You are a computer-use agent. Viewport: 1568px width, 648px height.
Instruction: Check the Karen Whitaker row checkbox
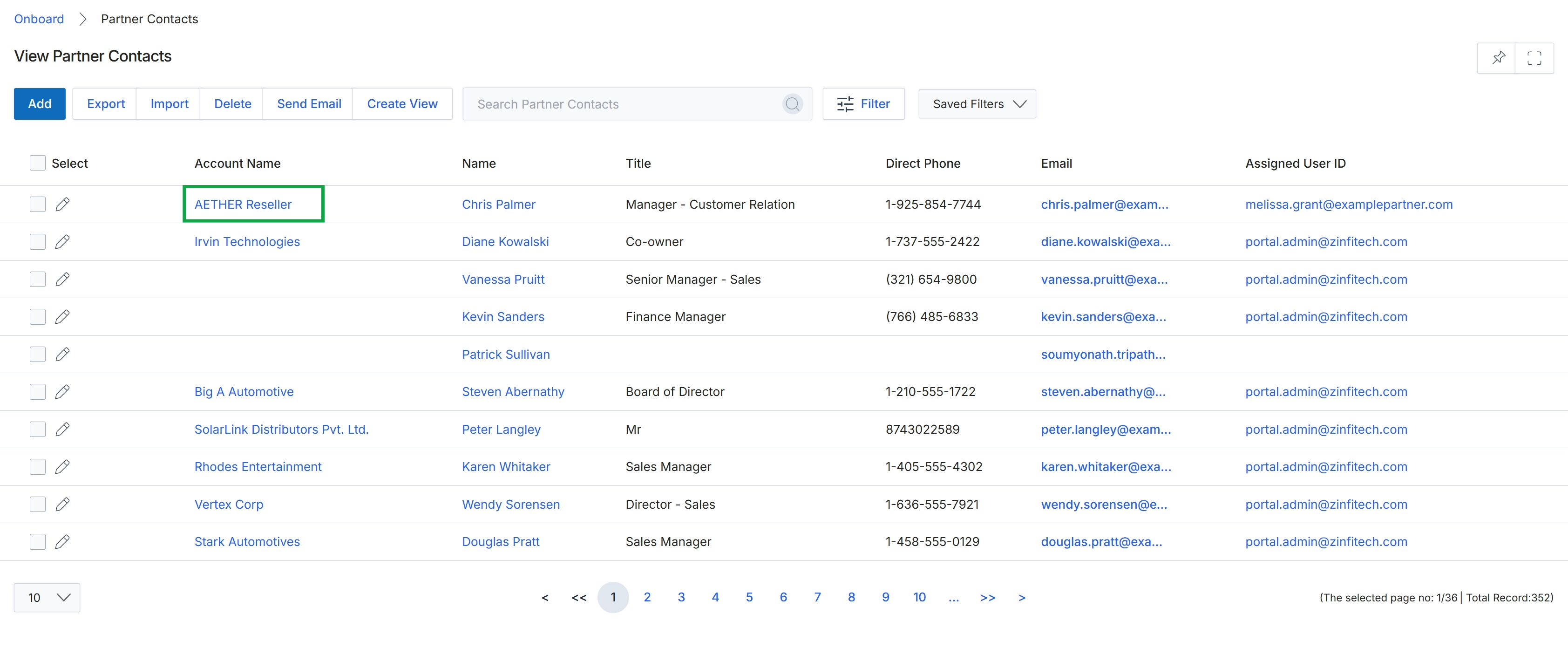tap(38, 466)
